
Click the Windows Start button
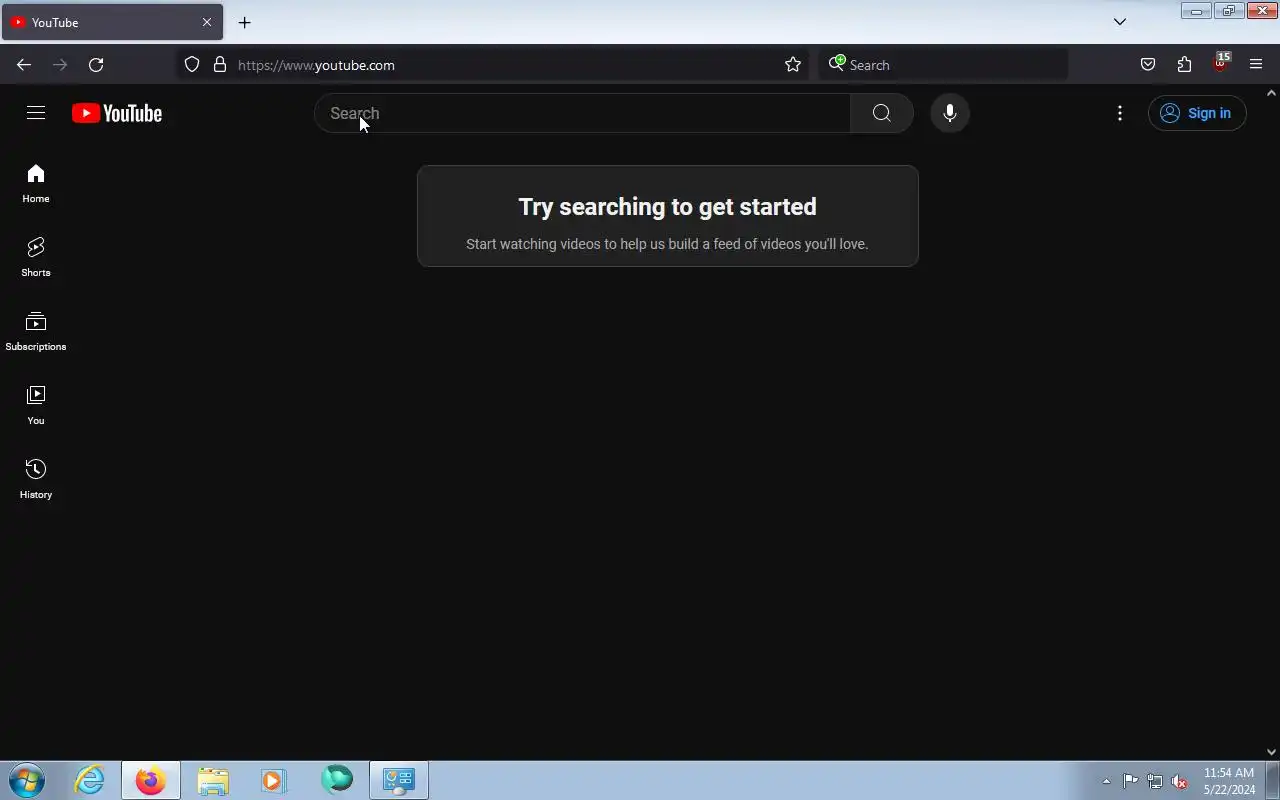point(27,780)
